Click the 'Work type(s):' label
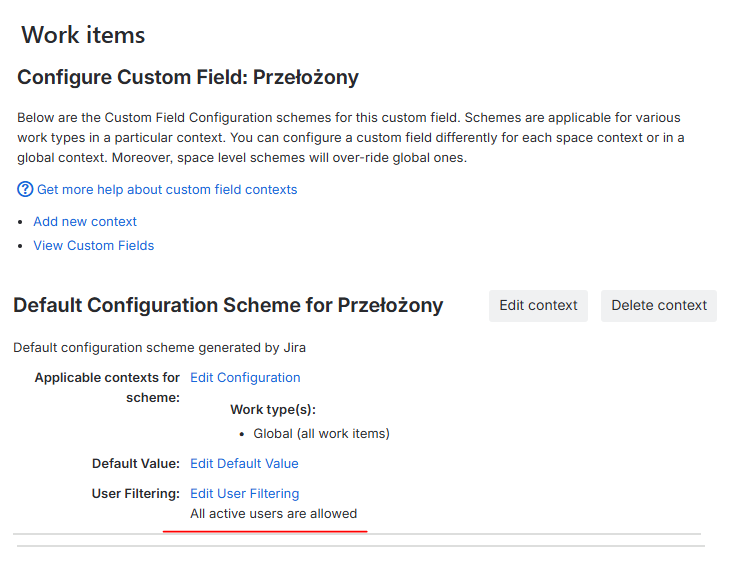 273,409
